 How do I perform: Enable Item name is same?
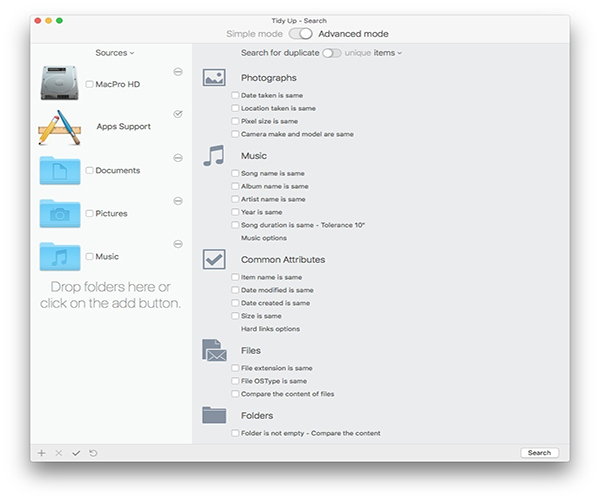235,277
